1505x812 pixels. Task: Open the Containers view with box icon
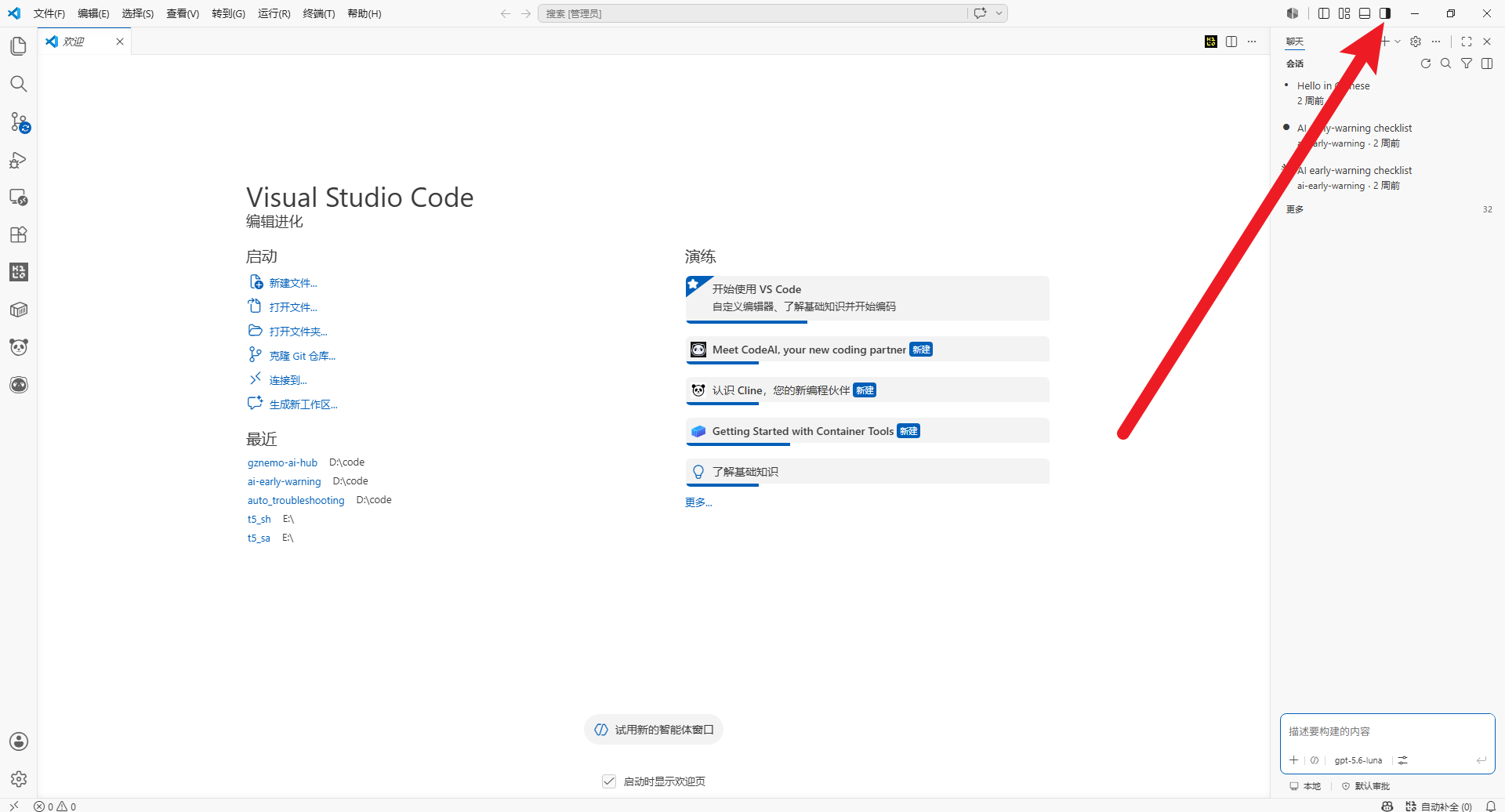click(x=19, y=310)
